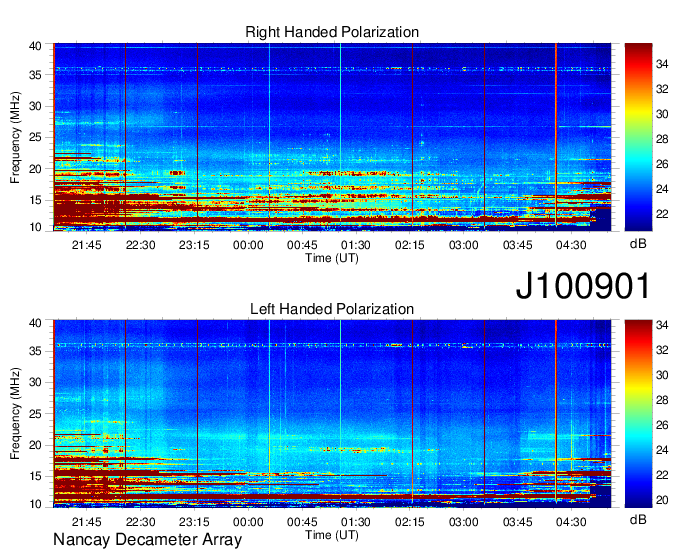
Task: Click the 'Left Handed Polarization' title
Action: 332,309
